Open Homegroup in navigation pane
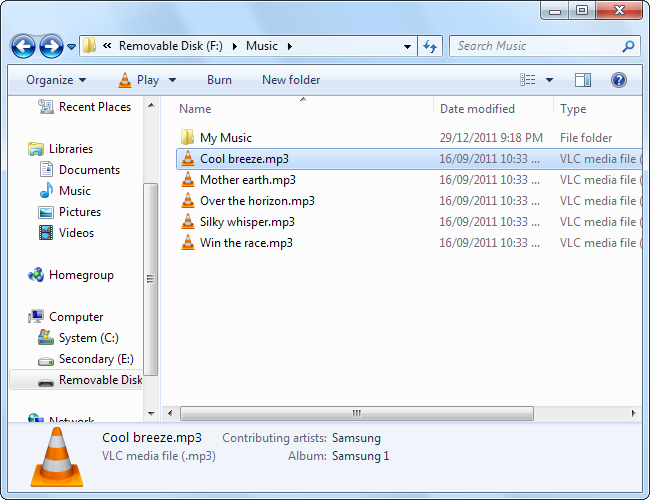Screen dimensions: 650x500 [81, 275]
